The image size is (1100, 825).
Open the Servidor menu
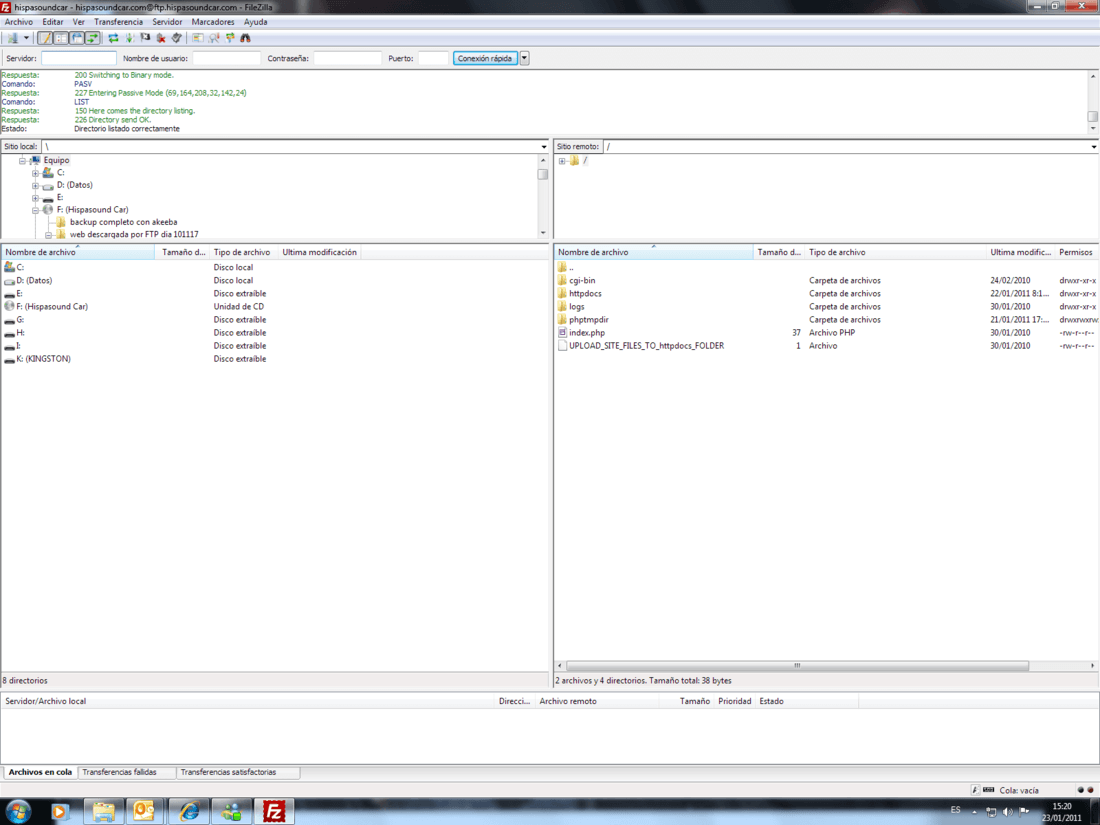tap(167, 22)
